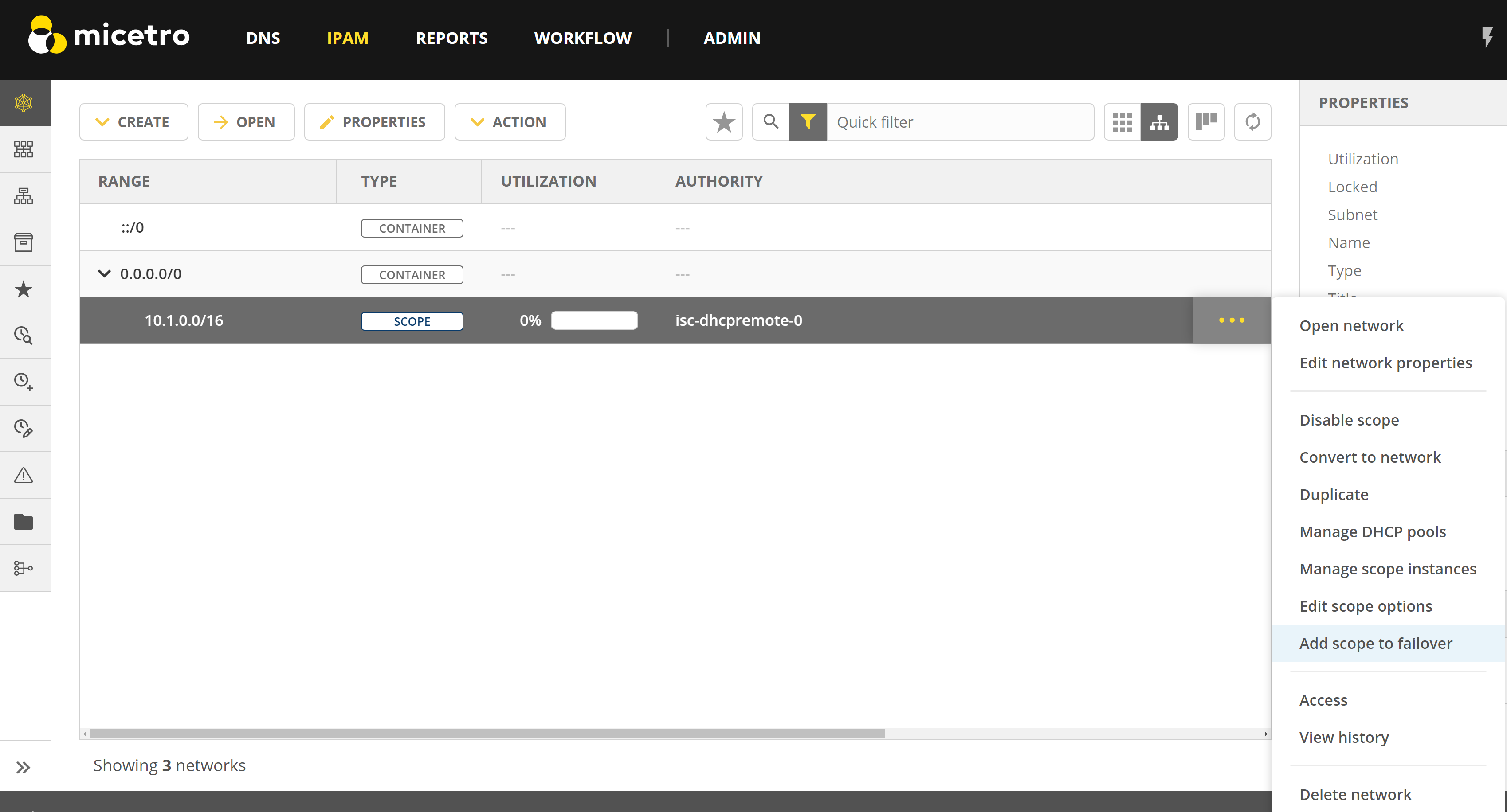Open the ACTION dropdown menu
The height and width of the screenshot is (812, 1507).
click(x=510, y=121)
